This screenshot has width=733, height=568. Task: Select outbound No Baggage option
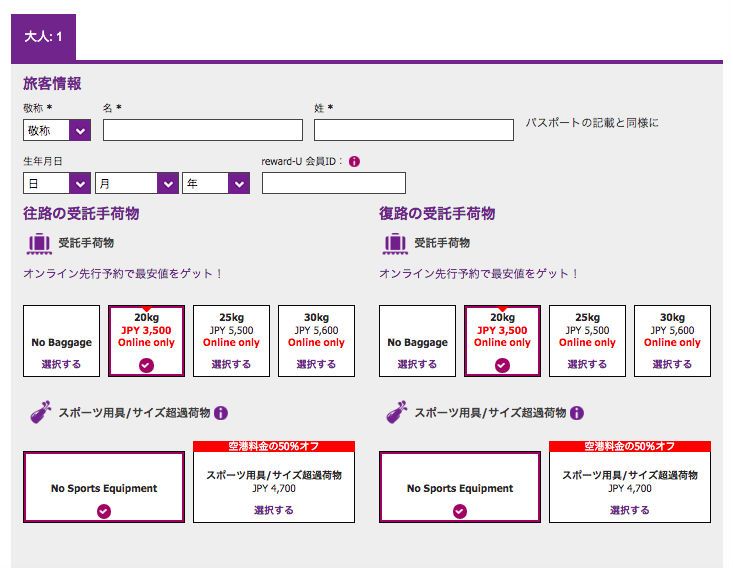coord(62,364)
